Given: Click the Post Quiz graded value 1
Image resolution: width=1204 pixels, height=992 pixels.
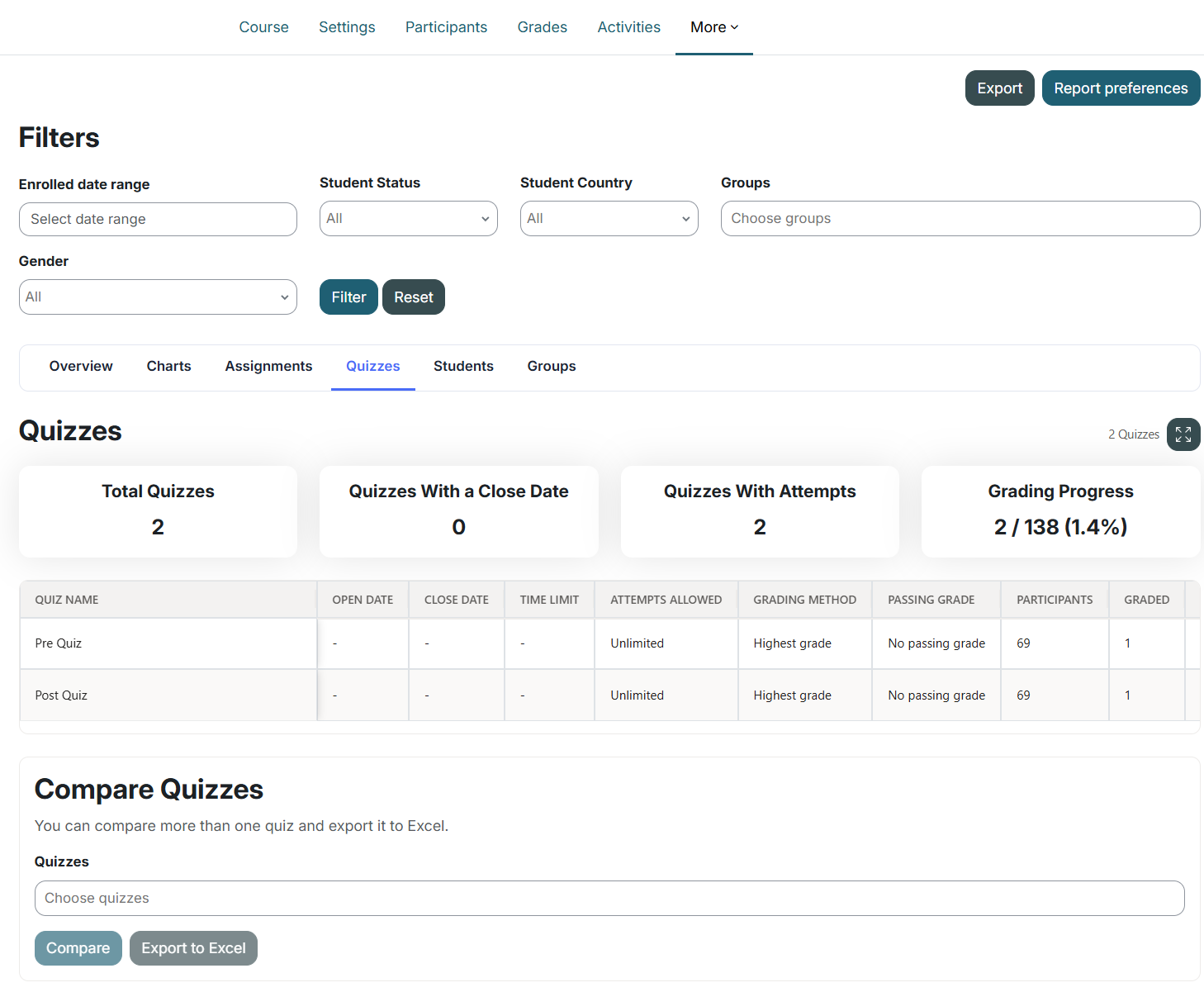Looking at the screenshot, I should [x=1127, y=695].
